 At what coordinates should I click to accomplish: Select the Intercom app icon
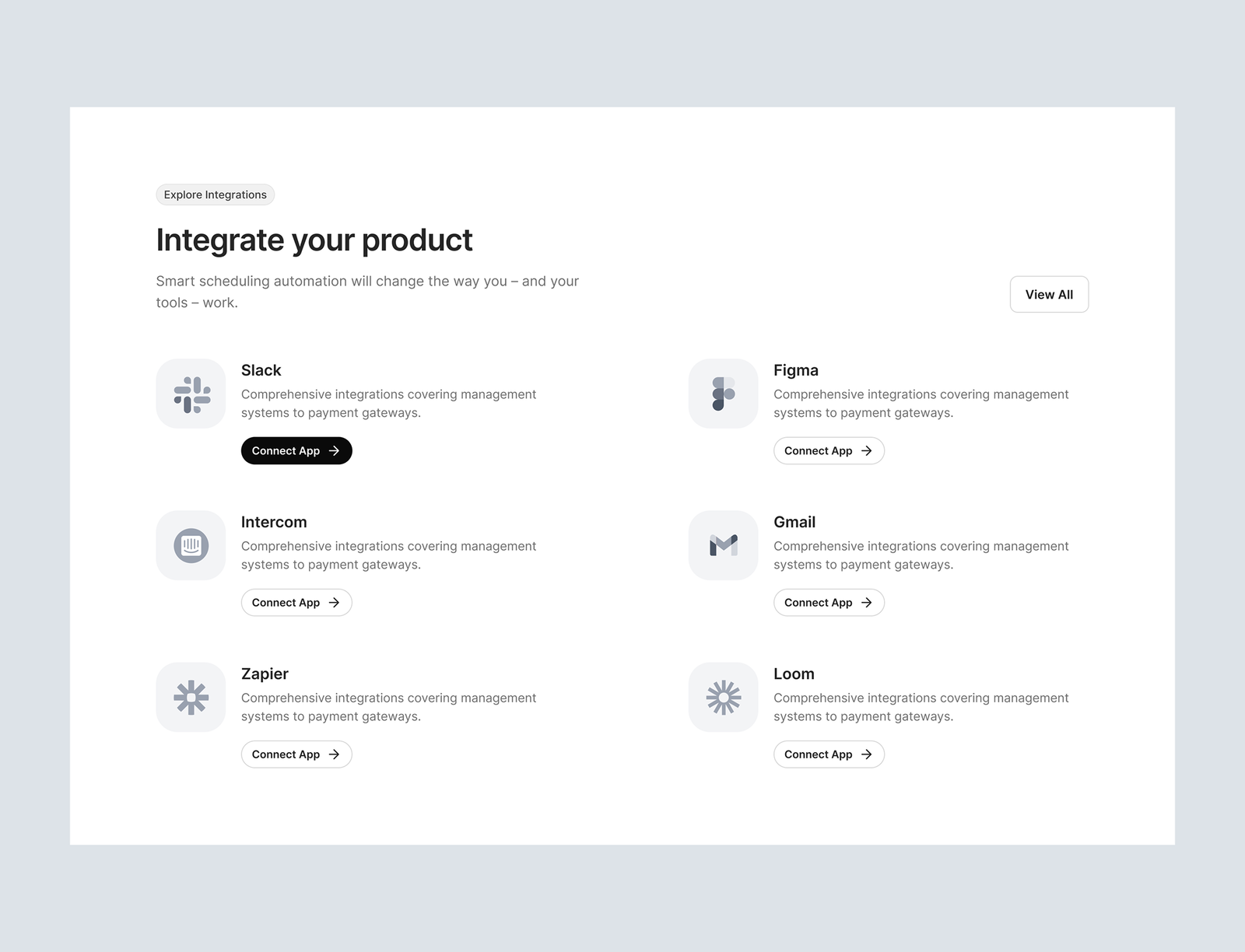(191, 545)
